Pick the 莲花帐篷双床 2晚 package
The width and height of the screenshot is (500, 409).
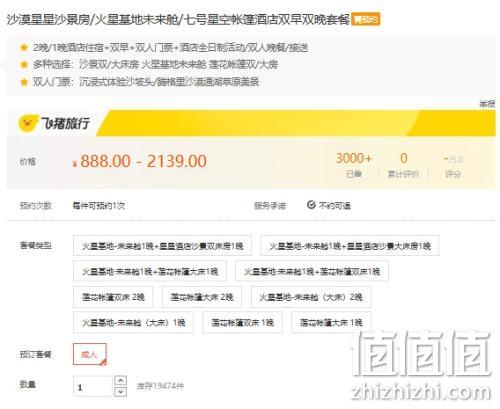(113, 297)
